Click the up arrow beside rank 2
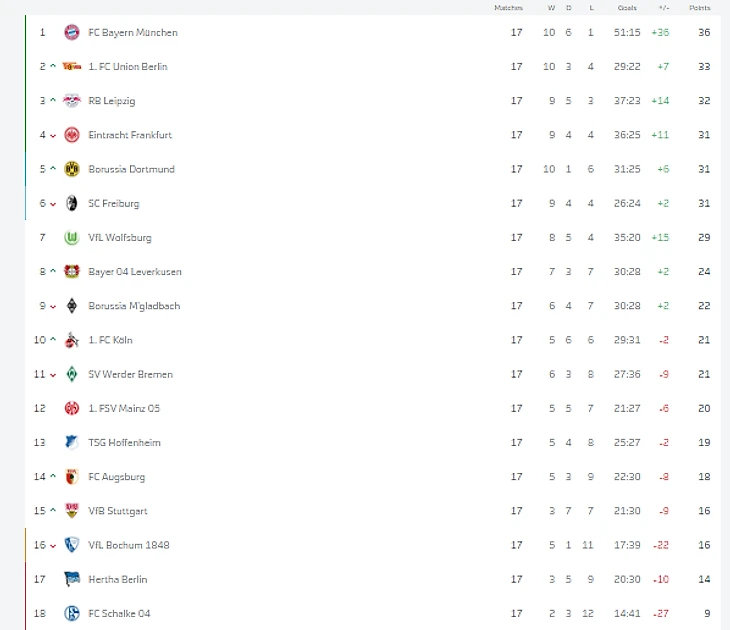The height and width of the screenshot is (630, 730). point(53,66)
